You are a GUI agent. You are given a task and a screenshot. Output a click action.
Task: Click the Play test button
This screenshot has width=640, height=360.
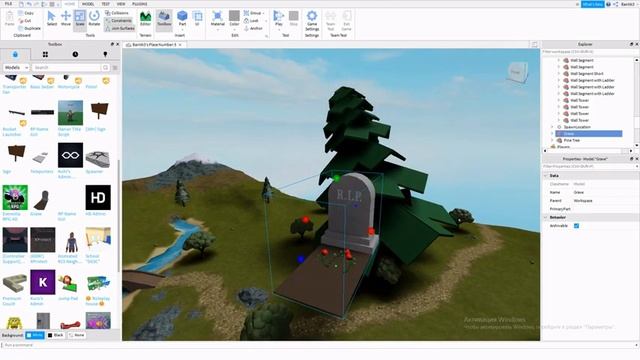point(279,19)
